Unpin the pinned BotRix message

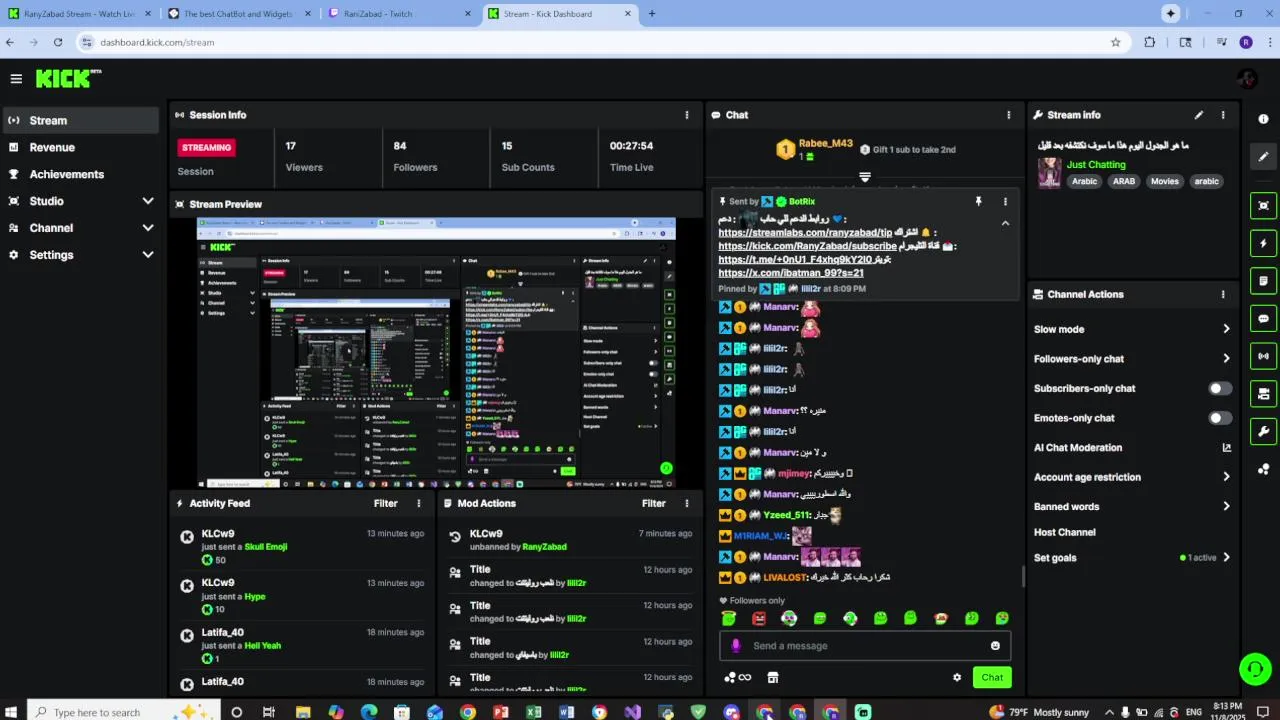click(978, 202)
